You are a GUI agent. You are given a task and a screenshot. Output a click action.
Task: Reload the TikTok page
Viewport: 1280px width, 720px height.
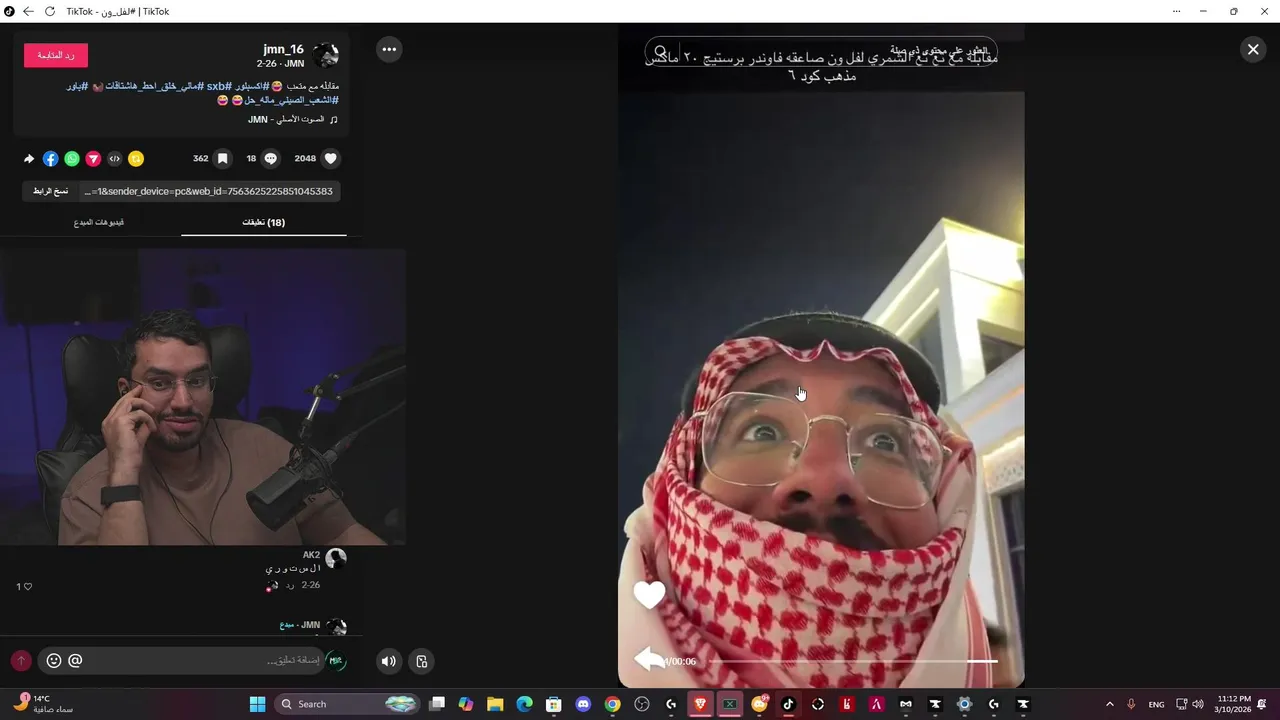(50, 11)
